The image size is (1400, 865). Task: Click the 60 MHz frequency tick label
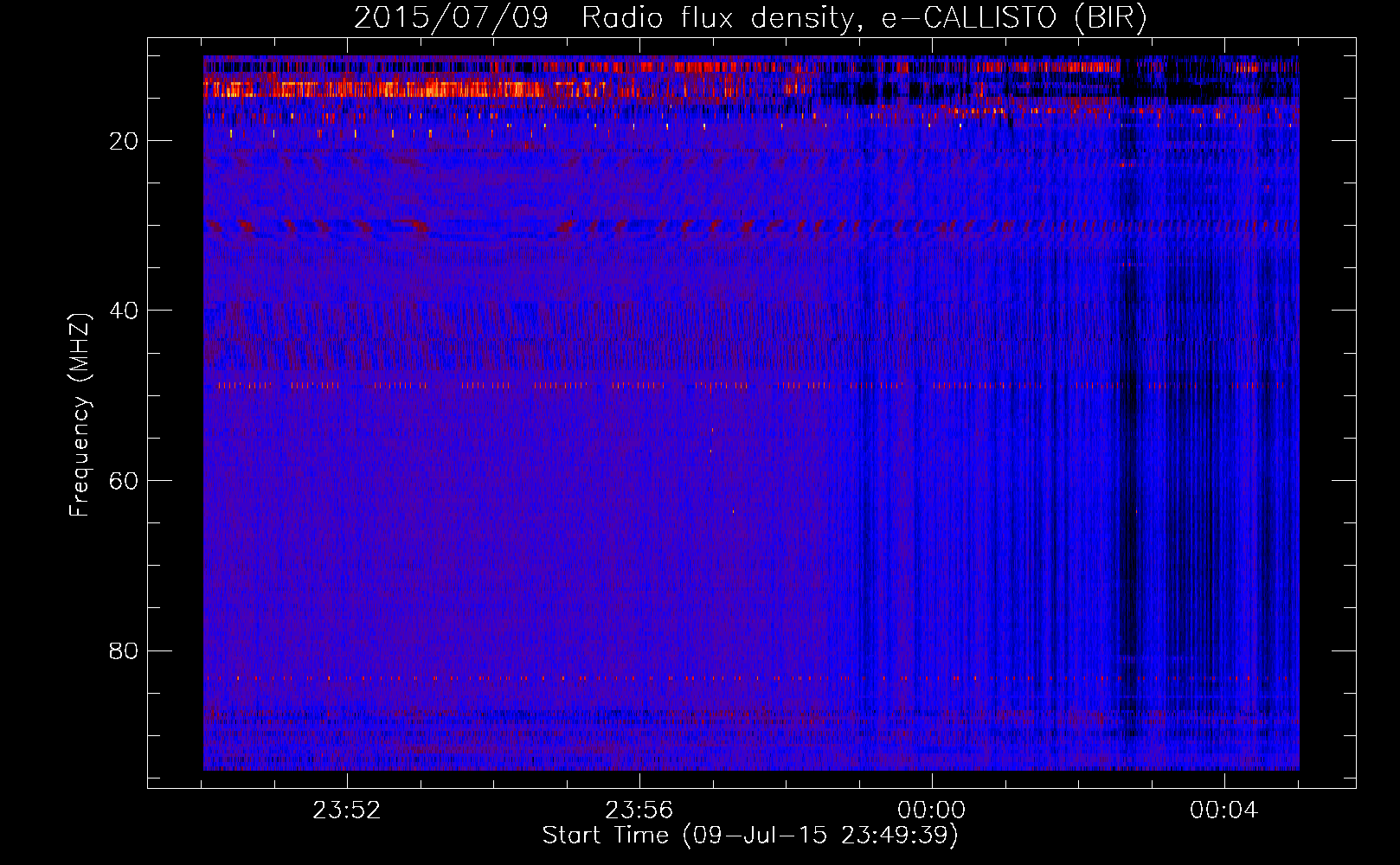(x=125, y=481)
